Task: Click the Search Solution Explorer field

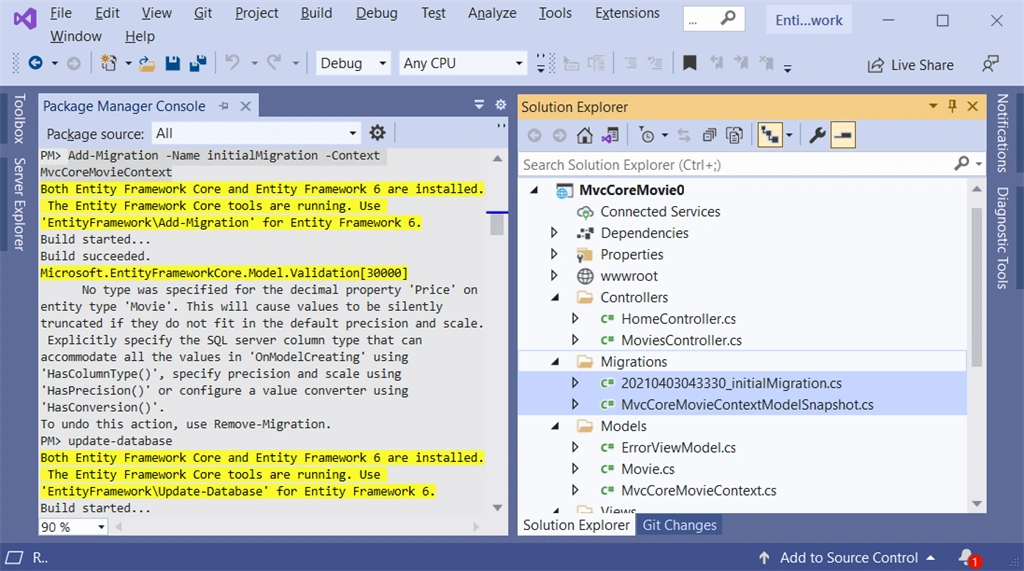Action: 737,165
